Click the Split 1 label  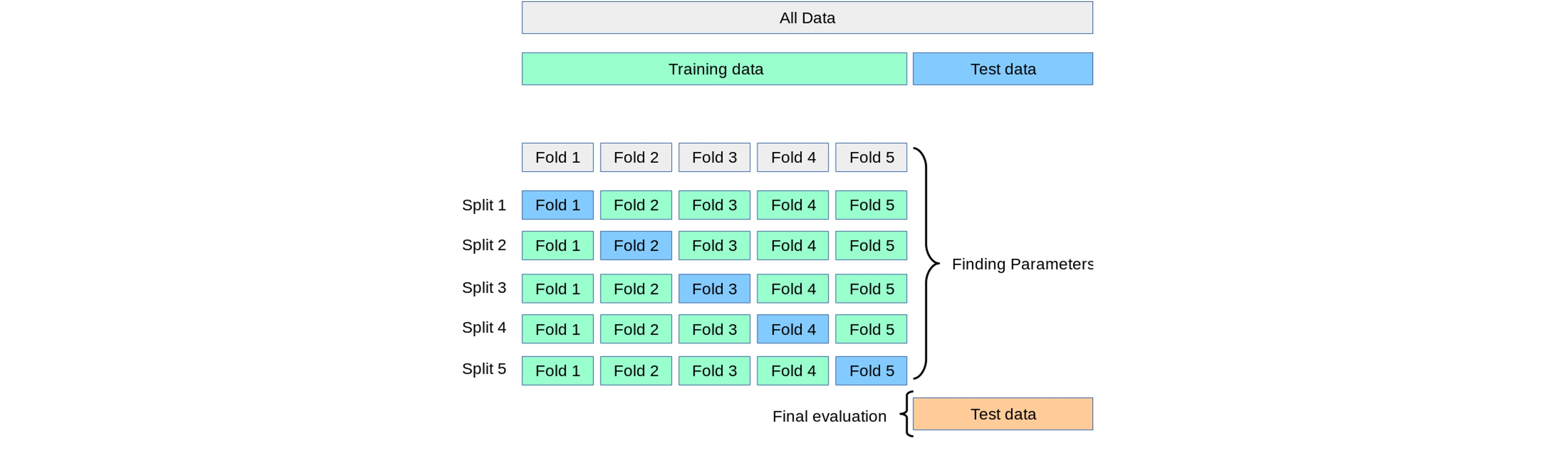coord(484,205)
